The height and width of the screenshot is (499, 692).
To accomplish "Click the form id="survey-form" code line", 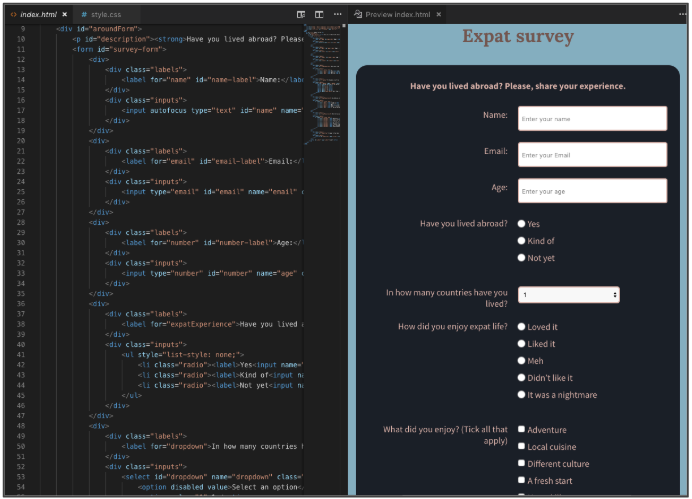I will [119, 49].
